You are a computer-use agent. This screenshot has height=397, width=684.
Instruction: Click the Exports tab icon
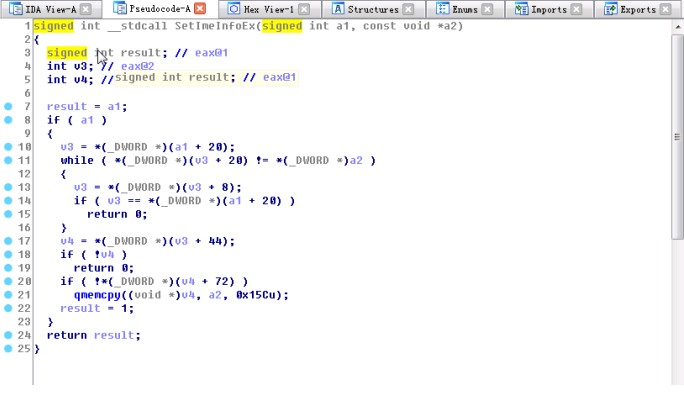tap(610, 9)
